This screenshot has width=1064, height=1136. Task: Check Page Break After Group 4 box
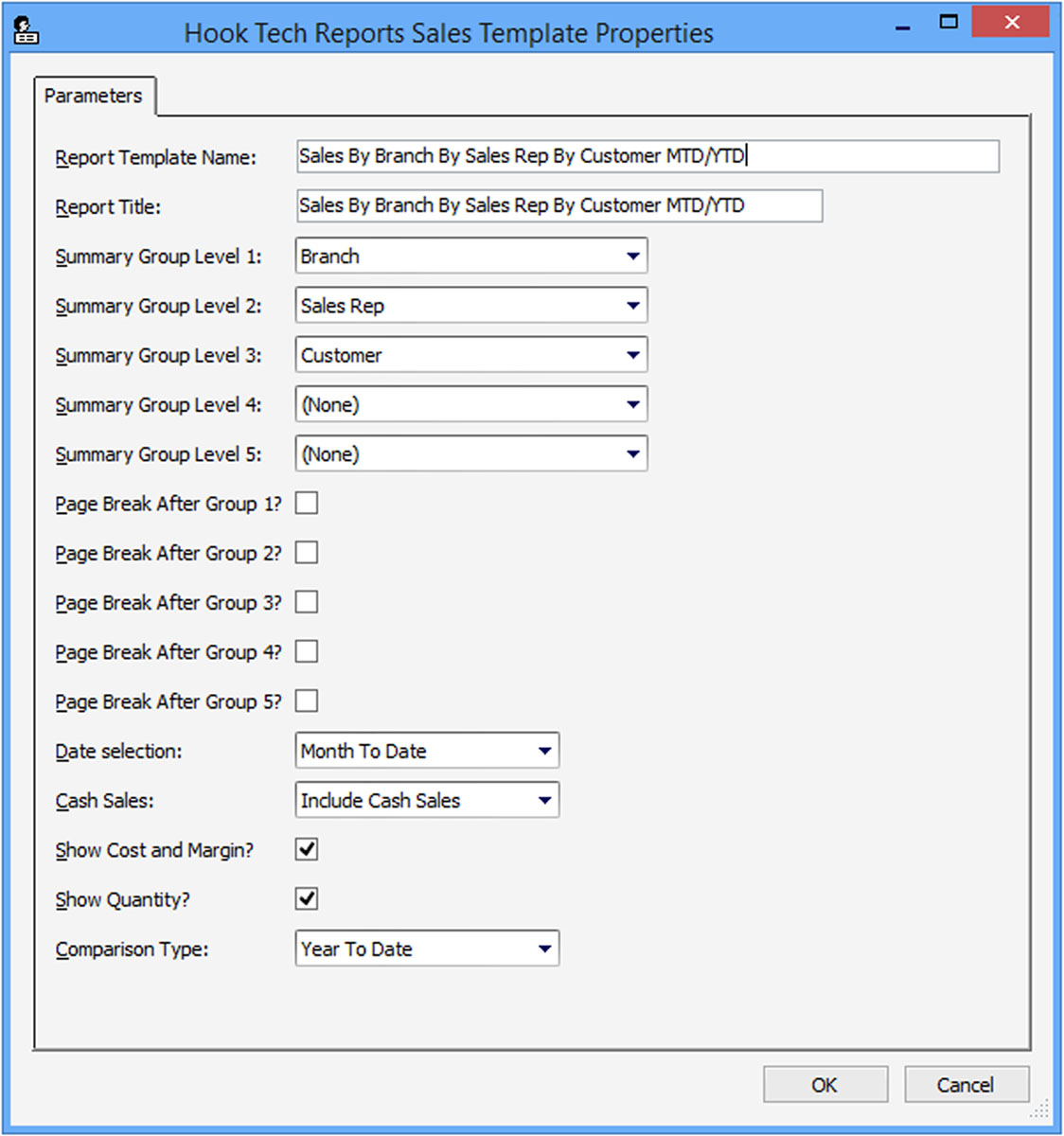click(307, 651)
